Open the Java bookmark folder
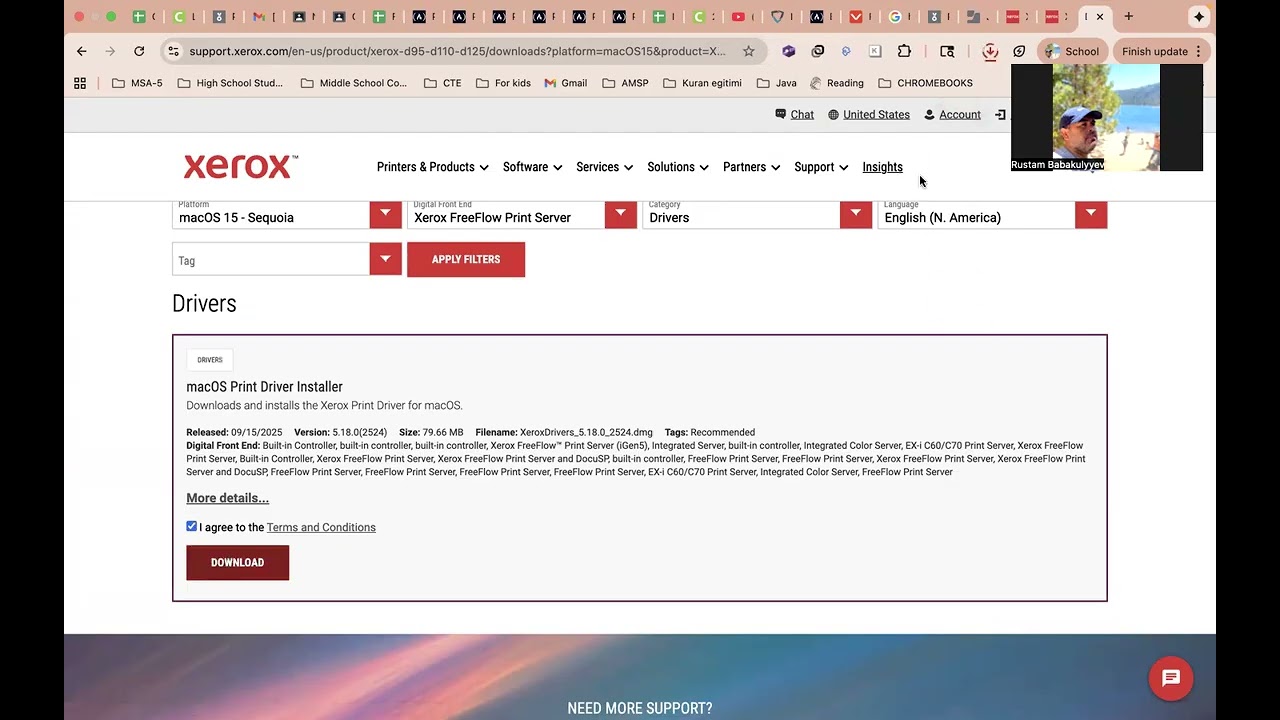This screenshot has height=720, width=1280. (777, 83)
